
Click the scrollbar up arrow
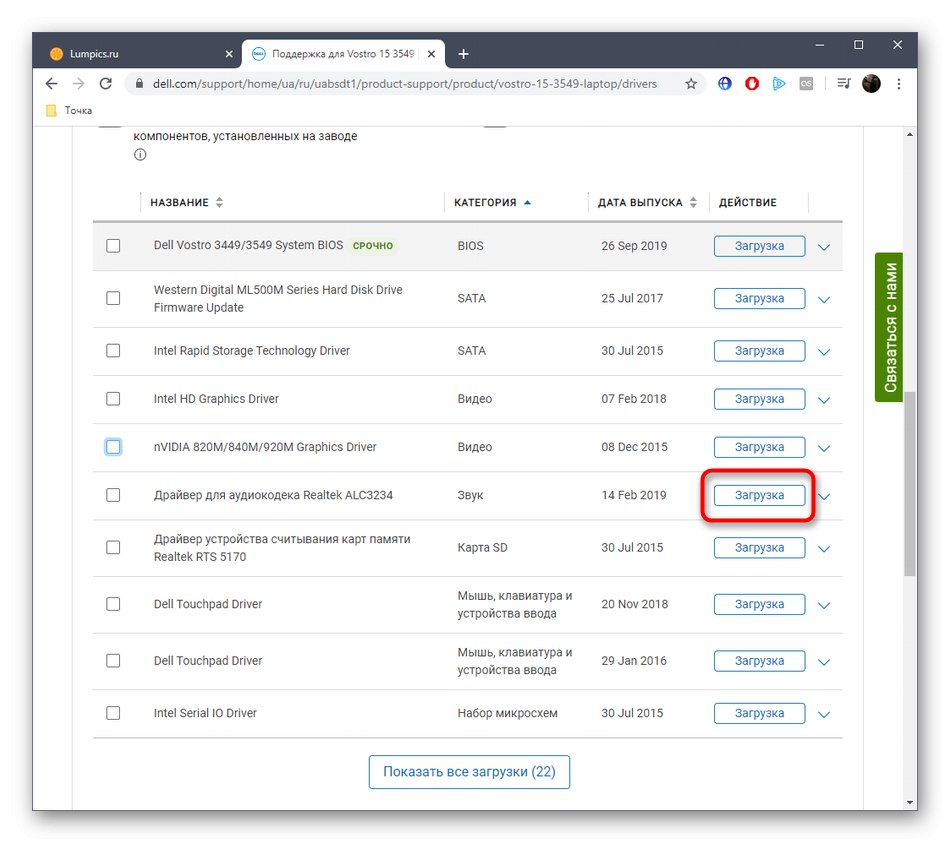[x=909, y=135]
